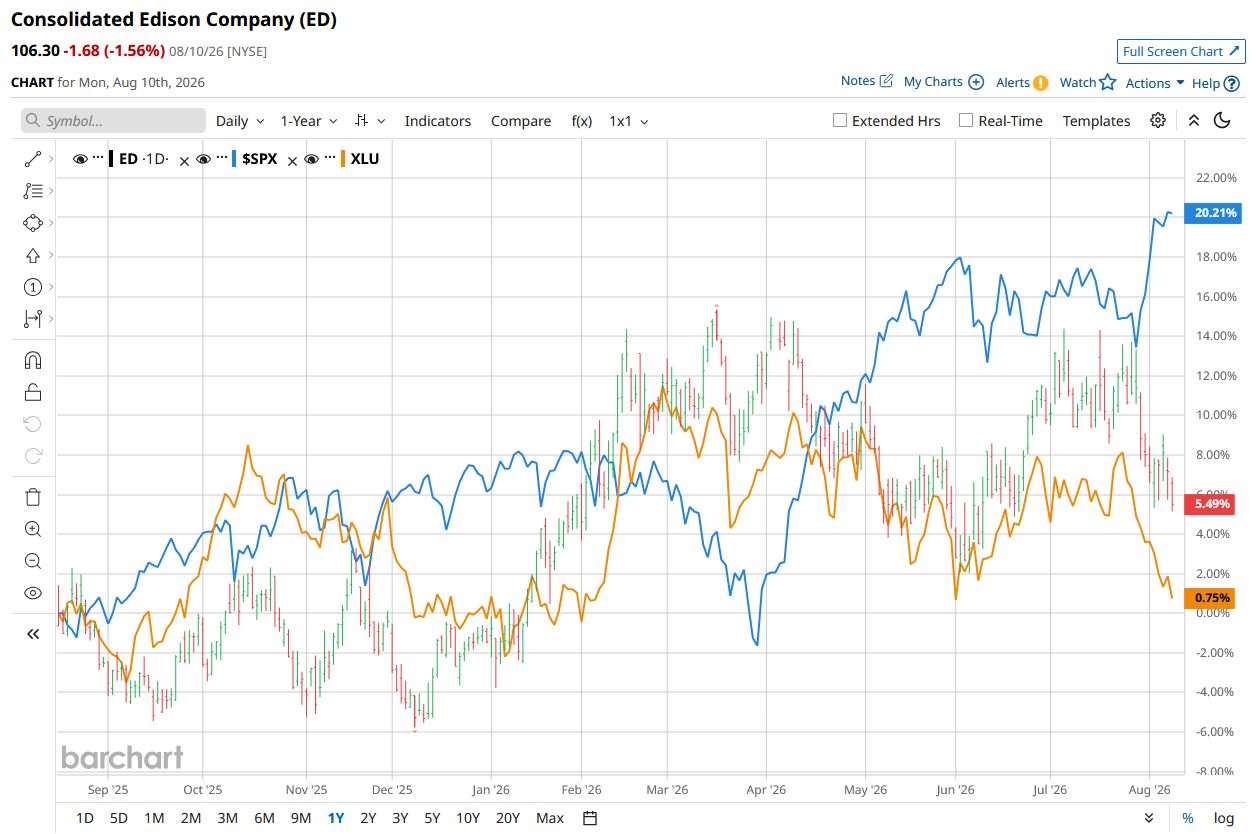Collapse the drawing toolbar with double-chevron
The height and width of the screenshot is (834, 1256).
[32, 633]
